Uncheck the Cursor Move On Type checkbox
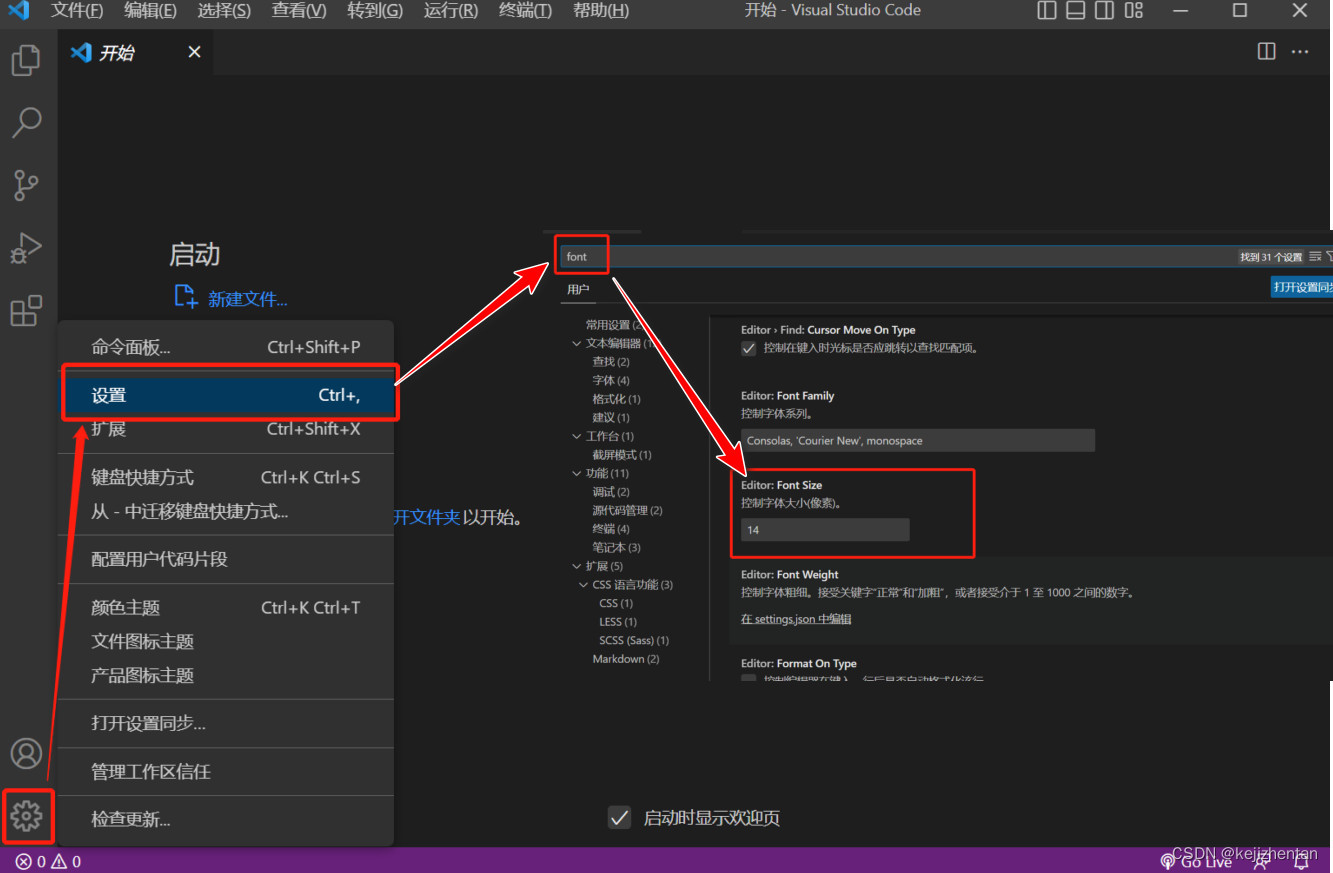Image resolution: width=1333 pixels, height=873 pixels. tap(748, 348)
